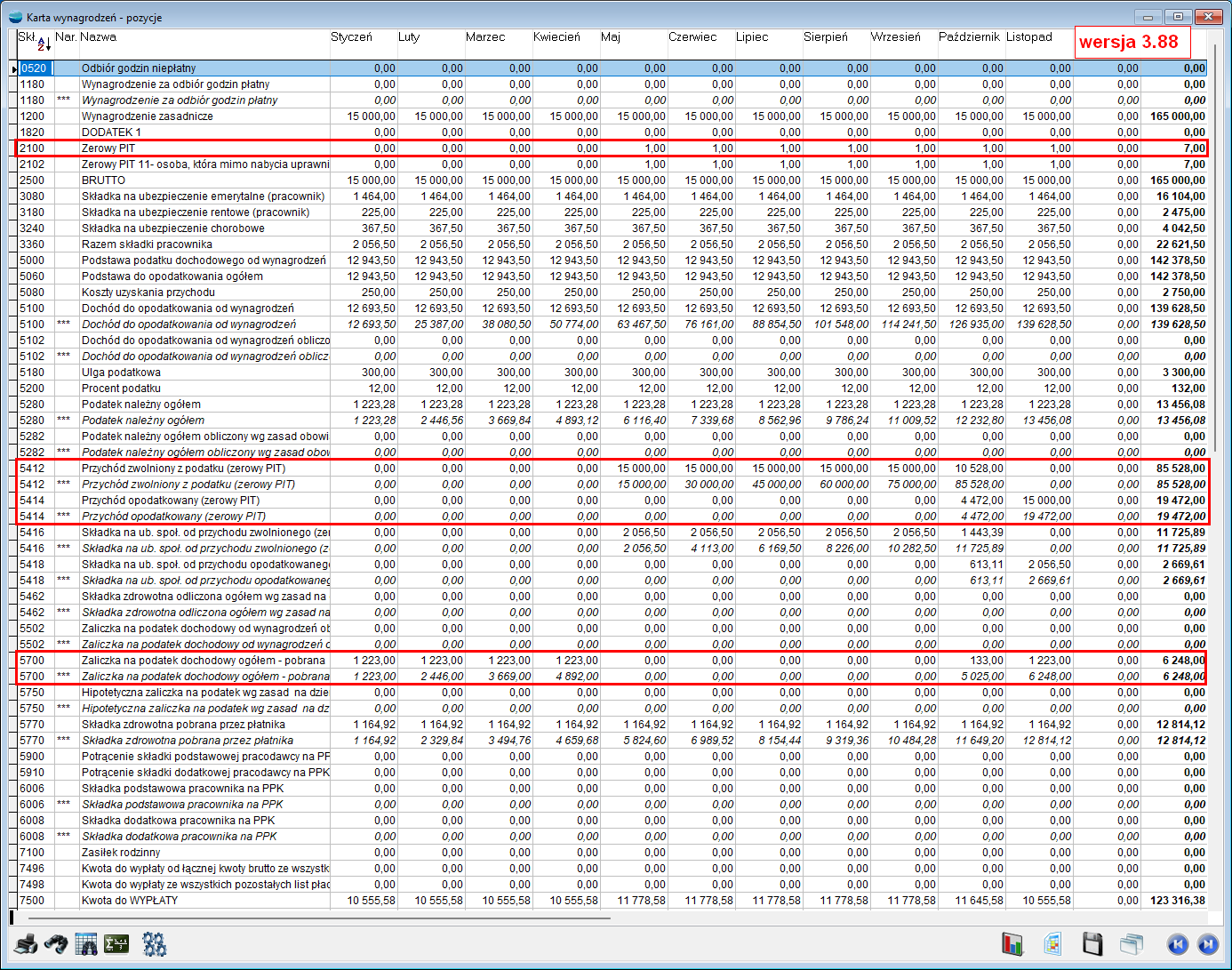Click the cascading windows icon
This screenshot has height=970, width=1232.
(1132, 943)
